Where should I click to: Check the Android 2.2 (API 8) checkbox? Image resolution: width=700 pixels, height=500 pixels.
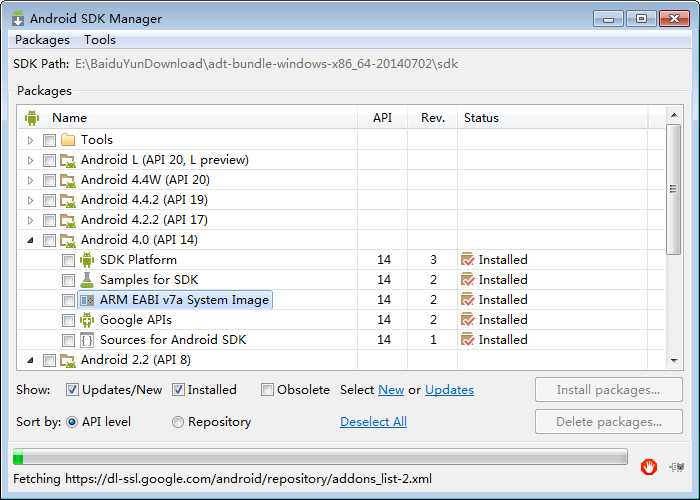point(49,360)
